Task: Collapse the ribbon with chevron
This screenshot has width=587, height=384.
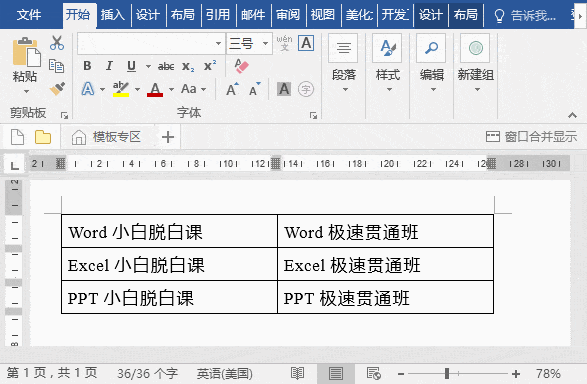Action: (572, 115)
